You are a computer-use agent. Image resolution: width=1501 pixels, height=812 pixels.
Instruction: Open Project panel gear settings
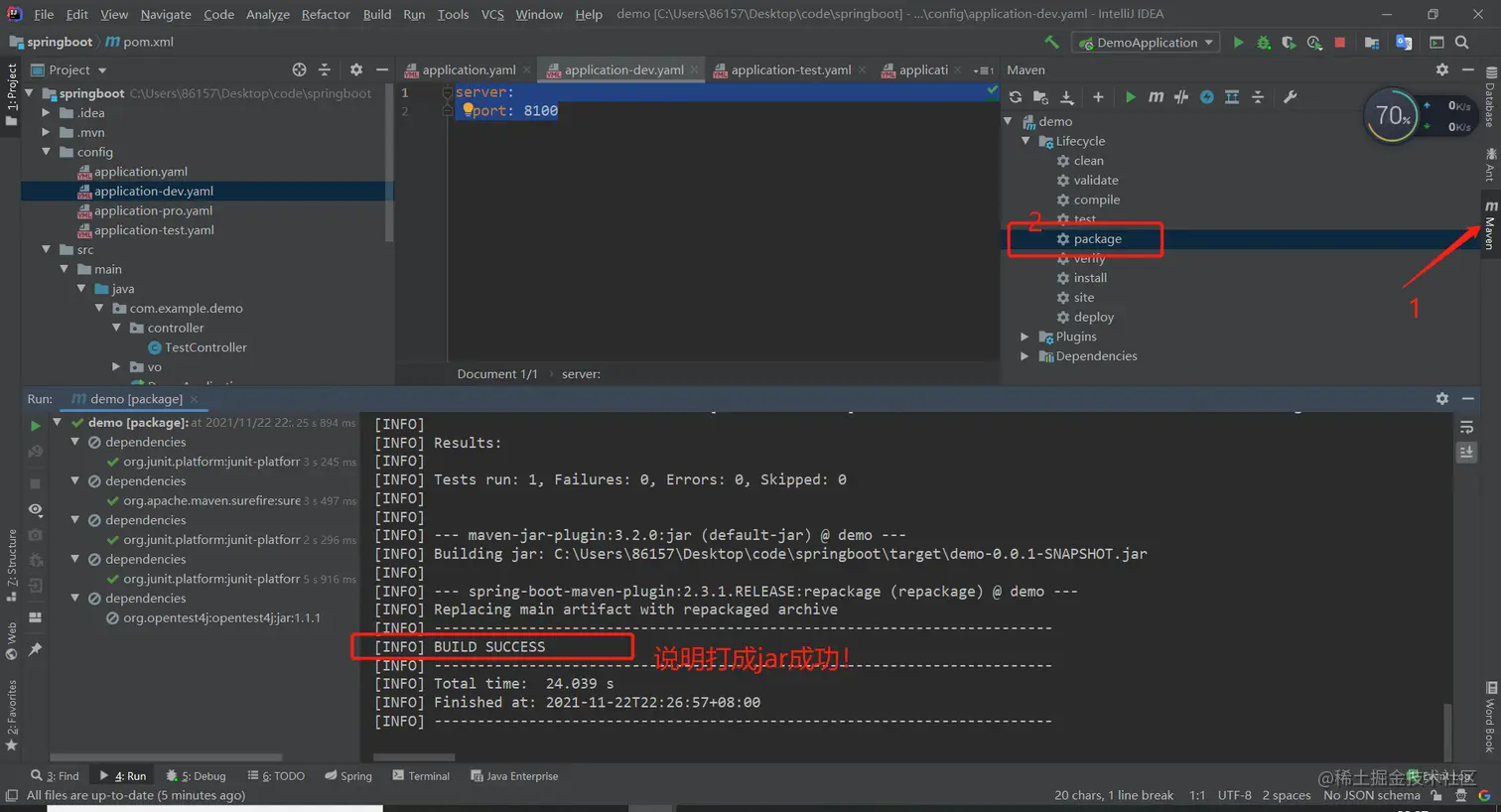[x=356, y=69]
